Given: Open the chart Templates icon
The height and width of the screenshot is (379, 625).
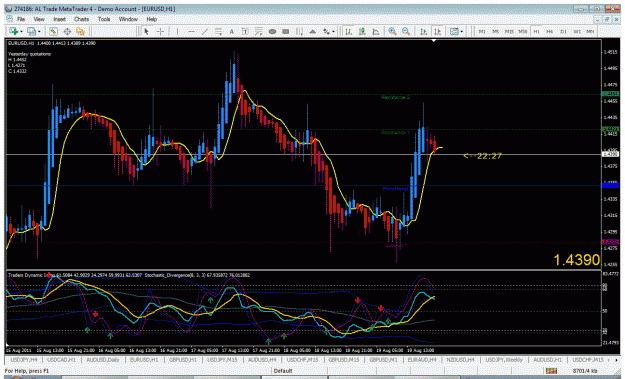Looking at the screenshot, I should (454, 31).
